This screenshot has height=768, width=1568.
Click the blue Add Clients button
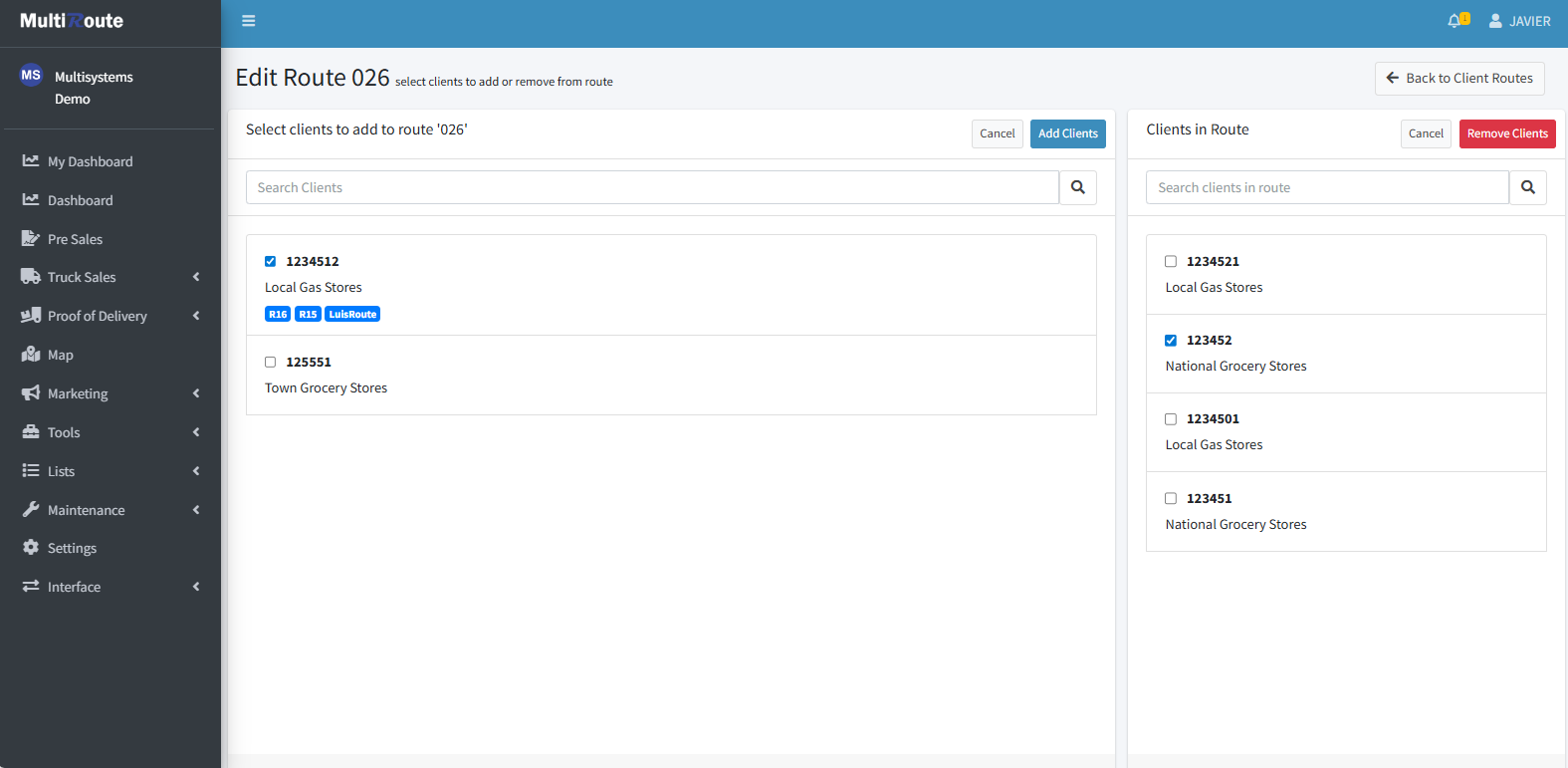point(1067,133)
